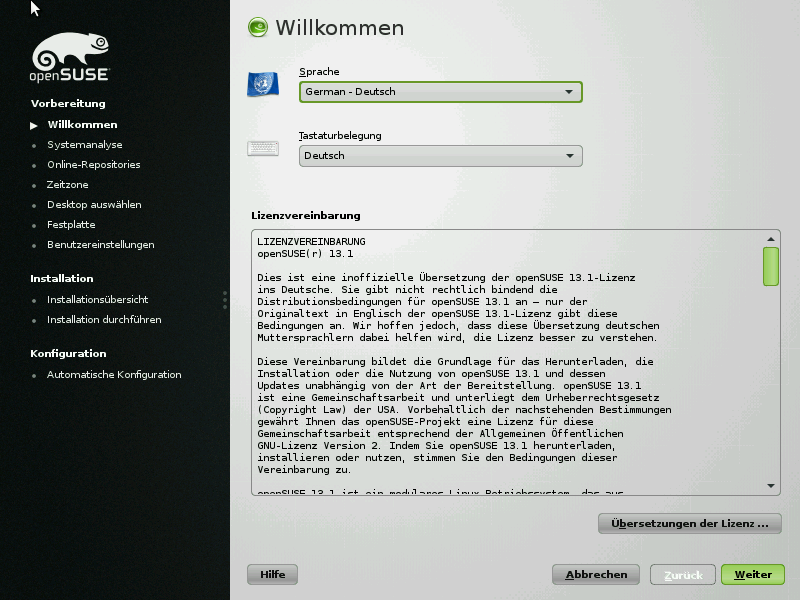Click Desktop auswählen sidebar entry
800x600 pixels.
(94, 205)
